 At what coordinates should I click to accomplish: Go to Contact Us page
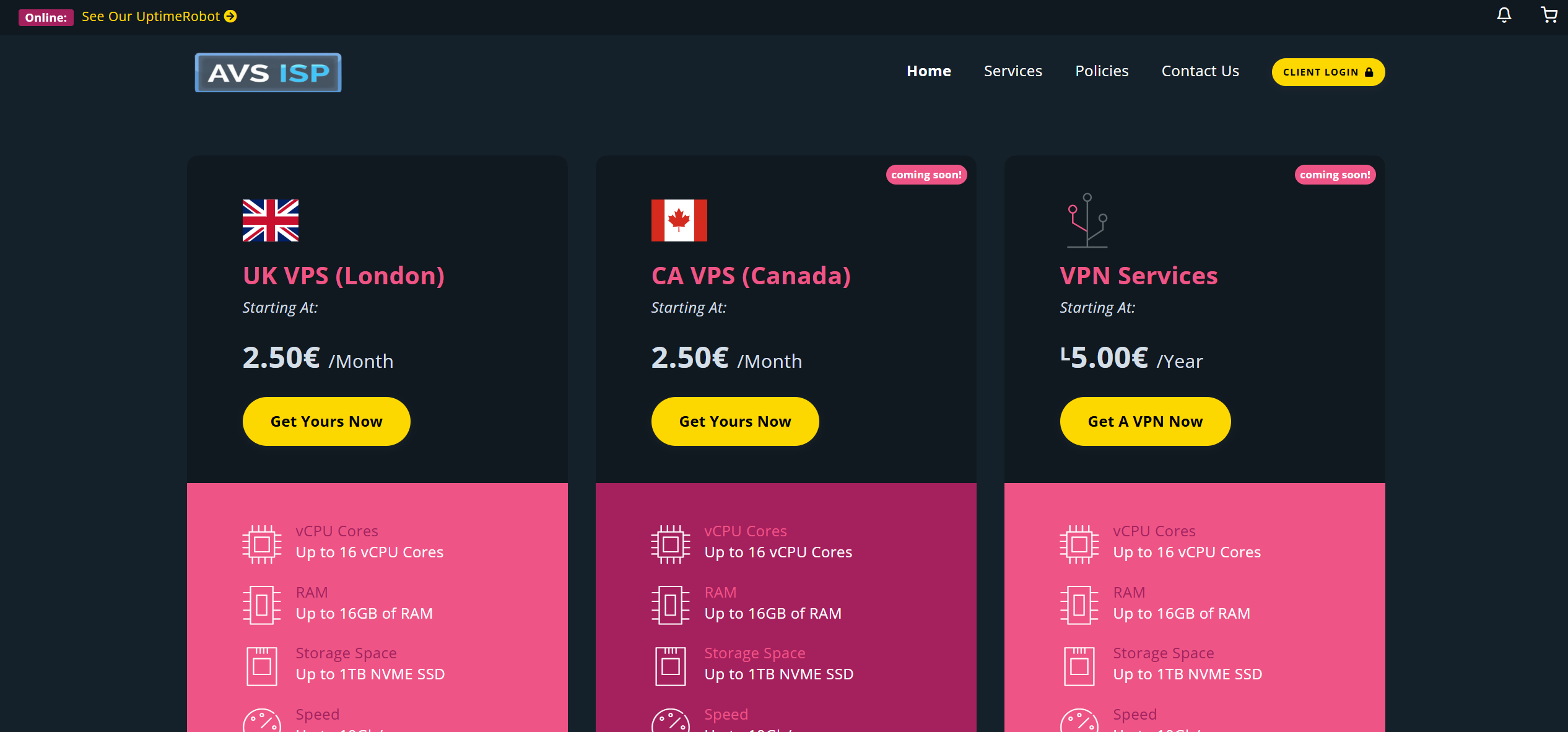(x=1200, y=71)
